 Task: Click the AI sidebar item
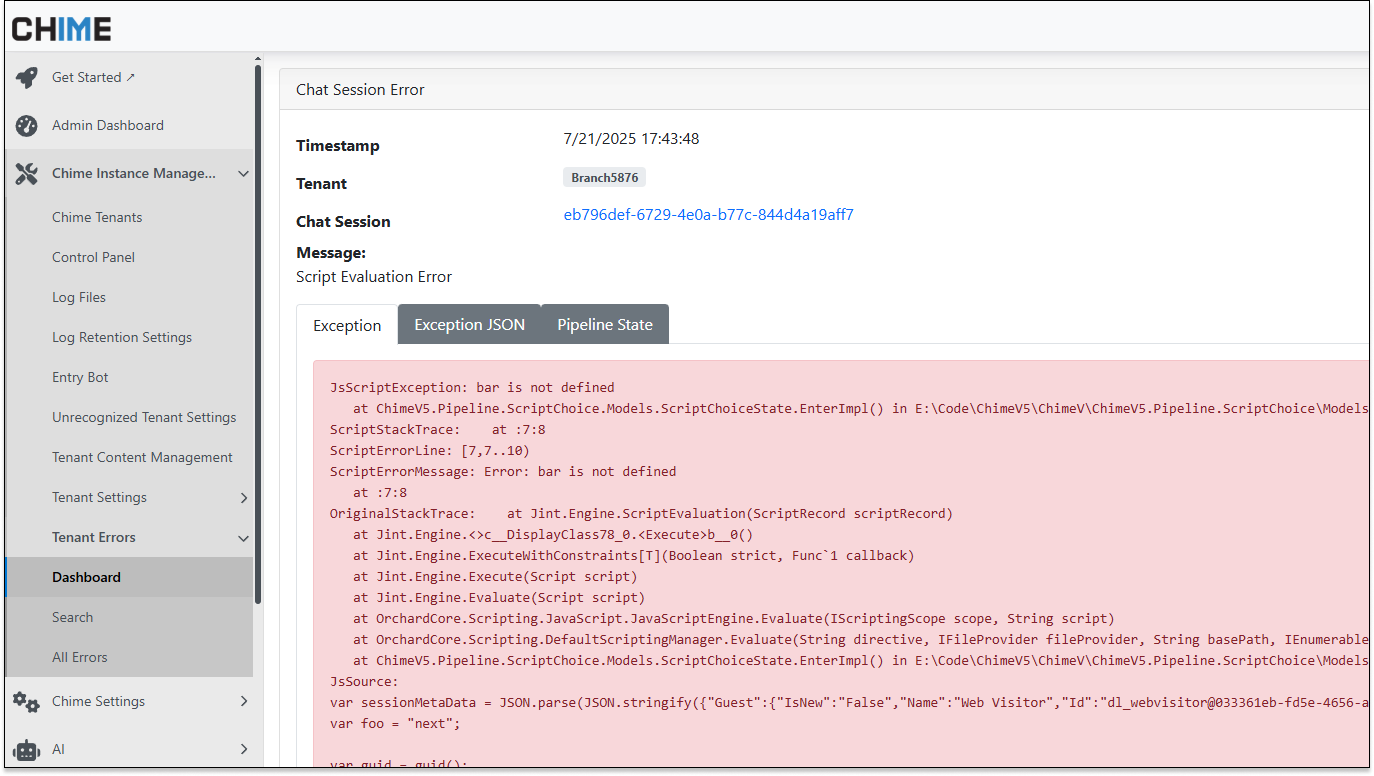pyautogui.click(x=58, y=749)
